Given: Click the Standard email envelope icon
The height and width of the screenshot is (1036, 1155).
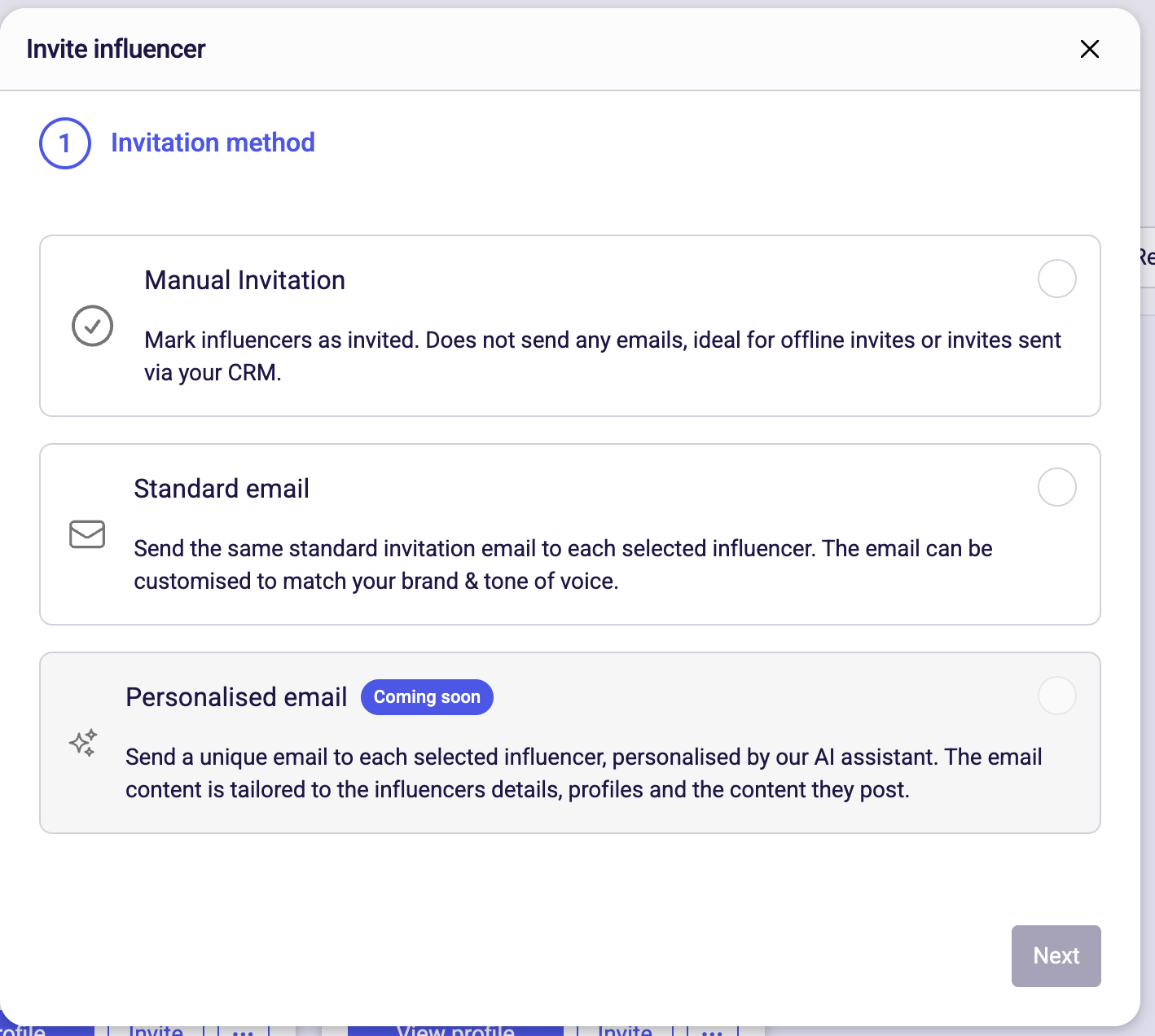Looking at the screenshot, I should pos(87,535).
